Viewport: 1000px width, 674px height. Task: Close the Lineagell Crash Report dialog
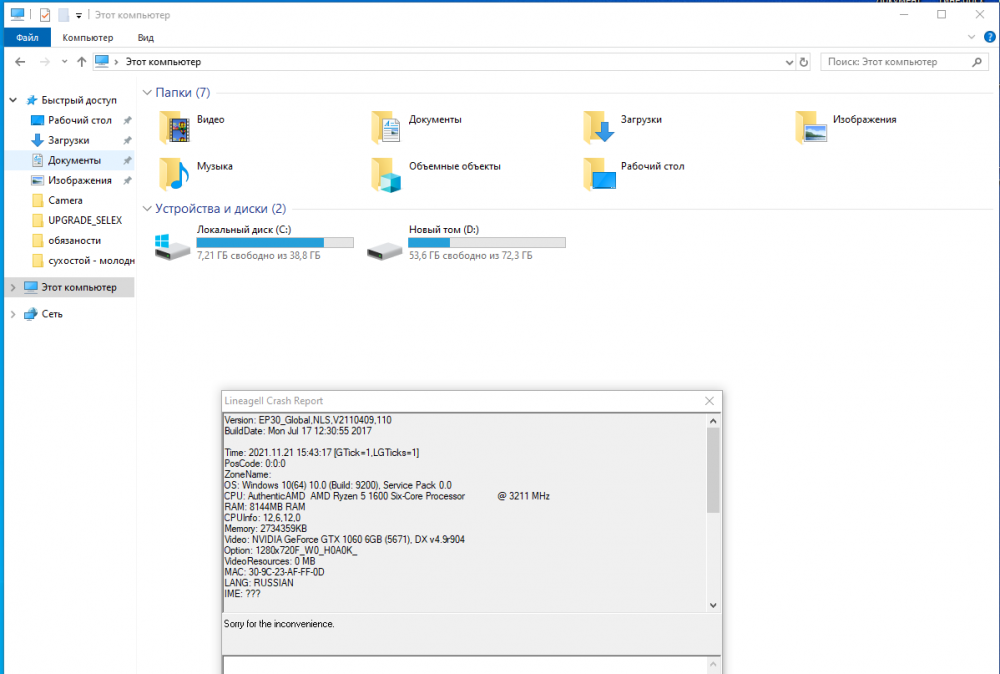tap(709, 401)
